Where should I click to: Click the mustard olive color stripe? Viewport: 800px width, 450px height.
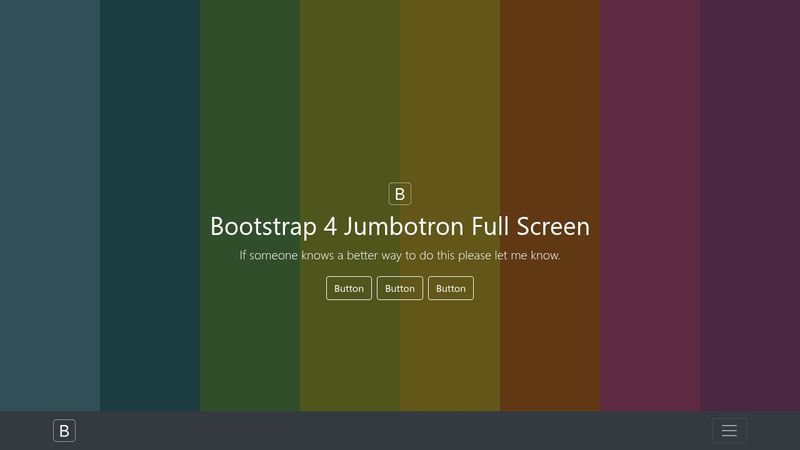coord(450,120)
